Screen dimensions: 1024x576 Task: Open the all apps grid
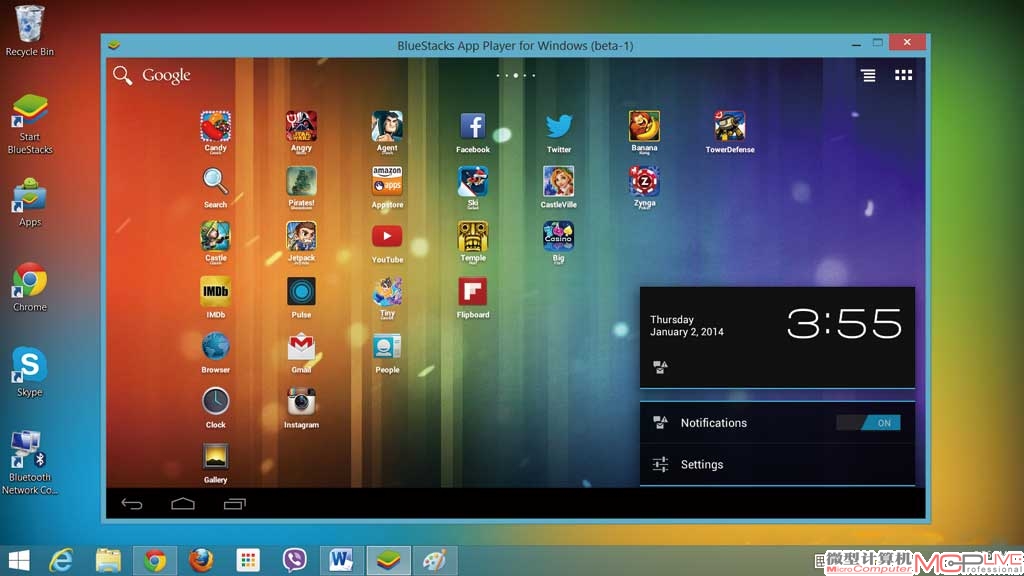click(x=904, y=75)
